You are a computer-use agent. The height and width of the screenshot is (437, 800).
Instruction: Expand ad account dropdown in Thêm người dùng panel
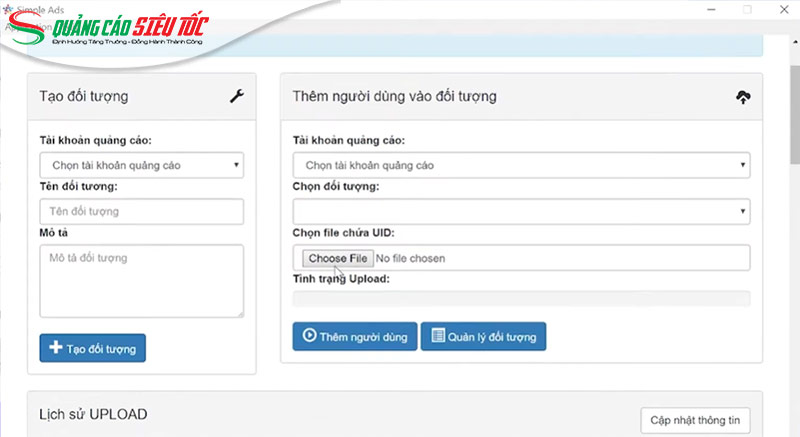tap(521, 165)
